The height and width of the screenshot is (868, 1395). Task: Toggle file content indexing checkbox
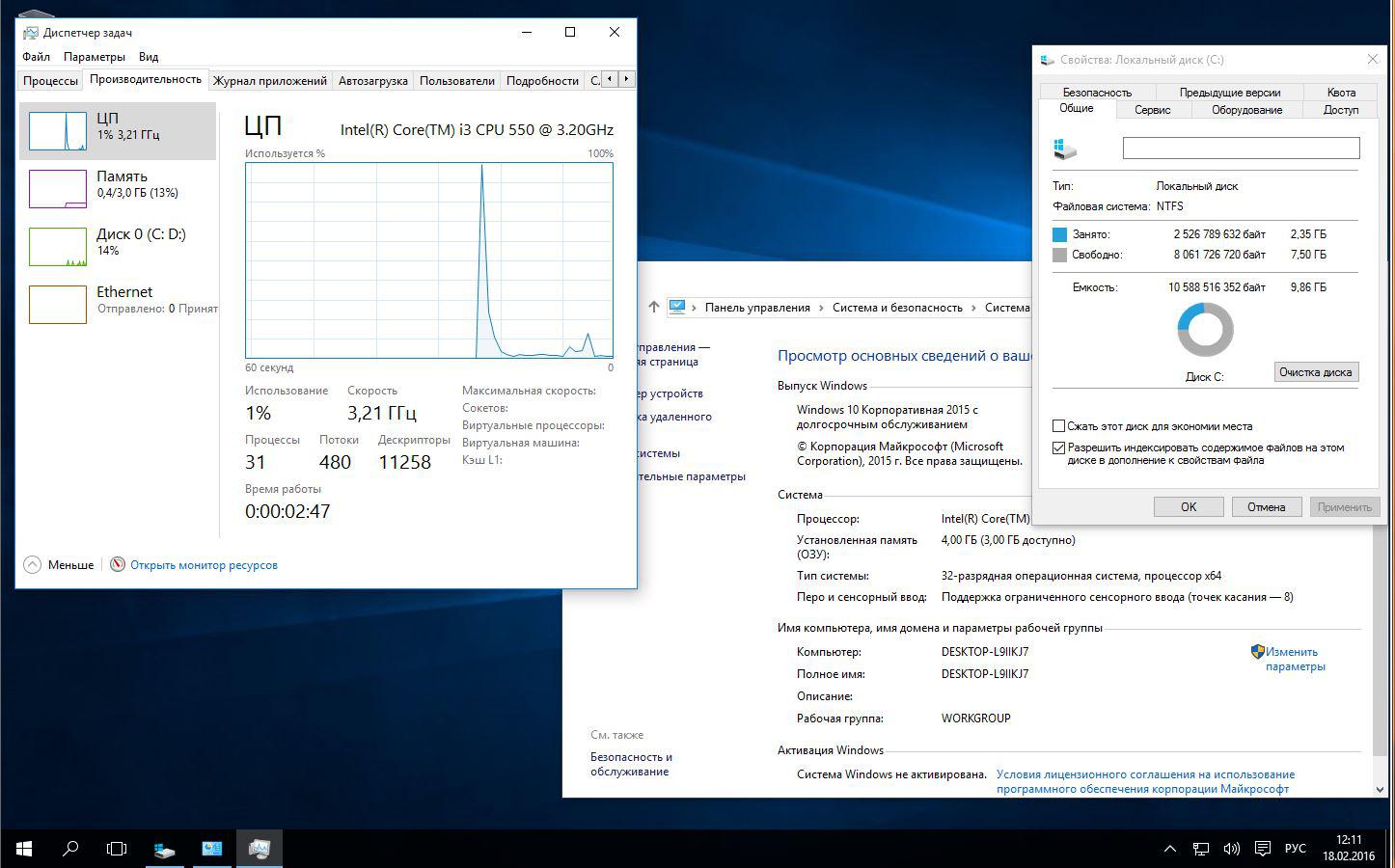[1059, 448]
